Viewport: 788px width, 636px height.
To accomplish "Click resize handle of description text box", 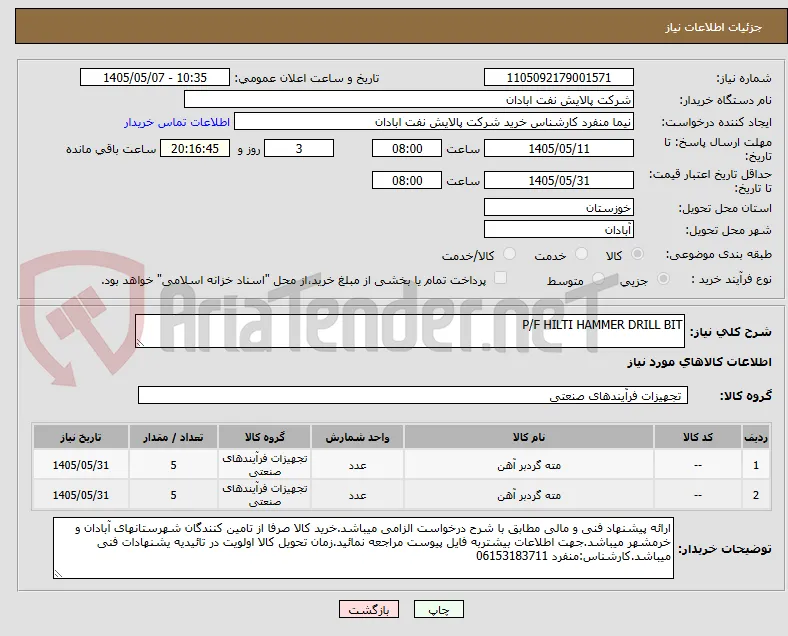I will click(x=140, y=343).
